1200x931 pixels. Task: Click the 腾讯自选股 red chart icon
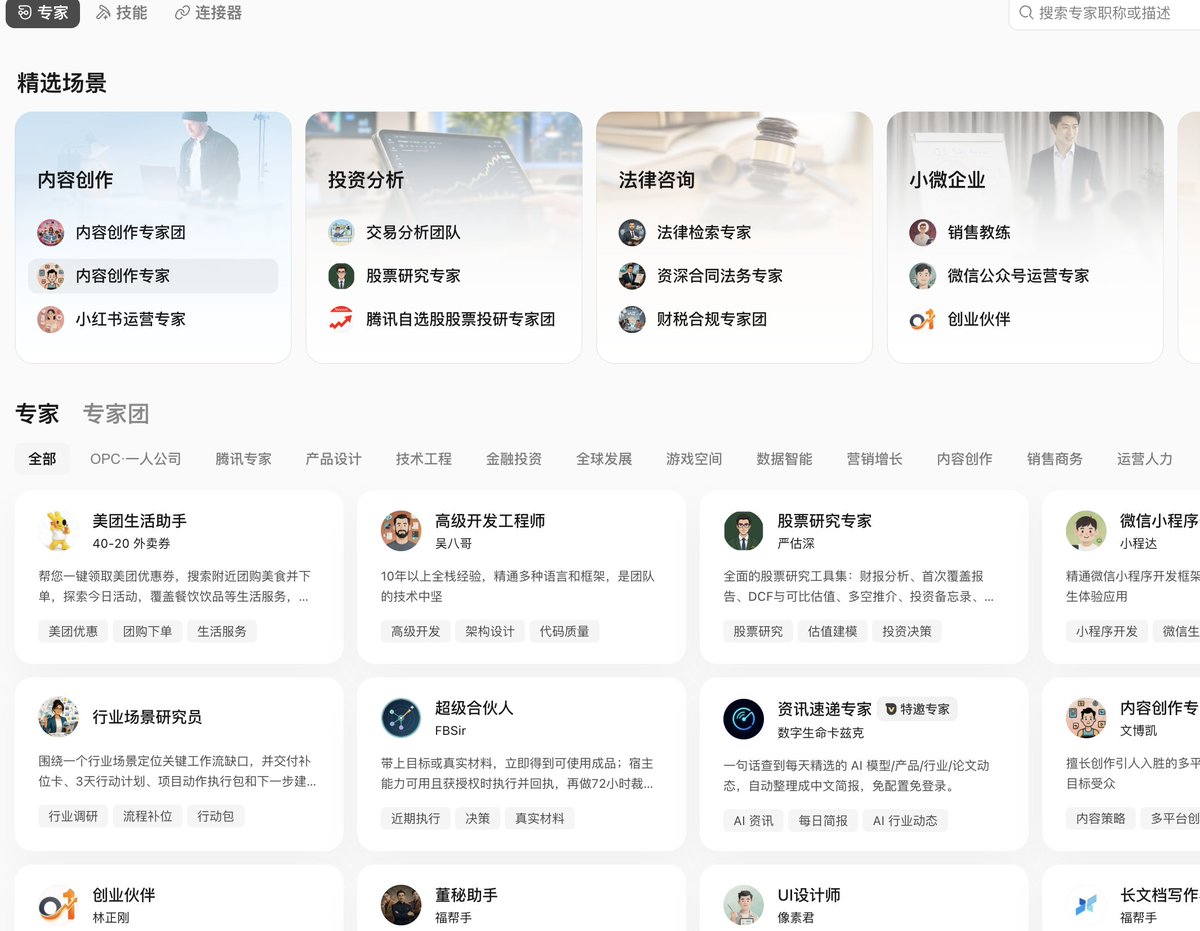[341, 319]
